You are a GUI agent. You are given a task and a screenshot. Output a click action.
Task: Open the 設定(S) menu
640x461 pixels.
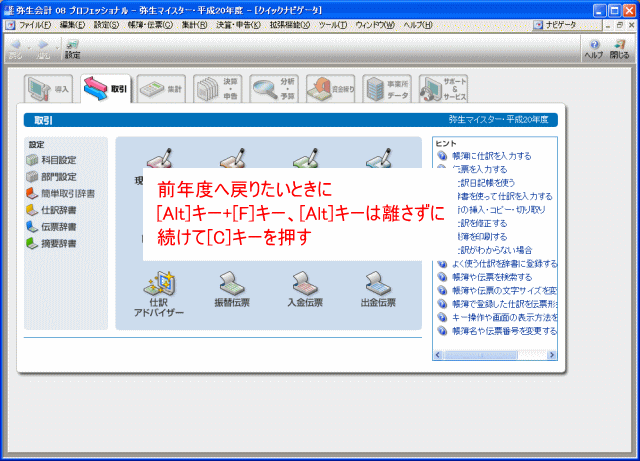106,25
